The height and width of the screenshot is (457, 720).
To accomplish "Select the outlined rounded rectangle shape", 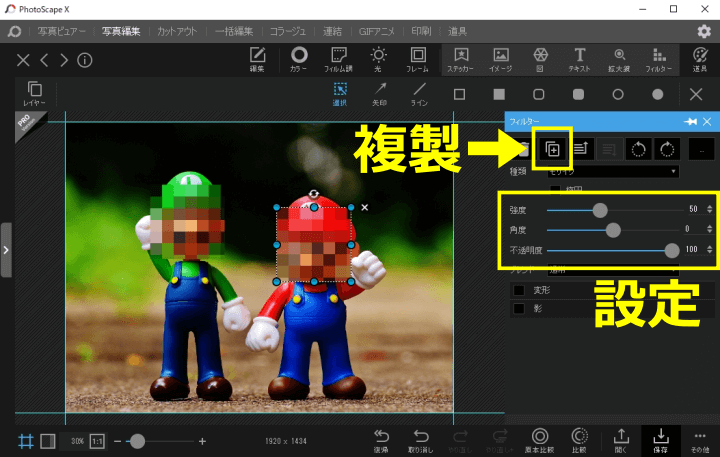I will pyautogui.click(x=539, y=95).
